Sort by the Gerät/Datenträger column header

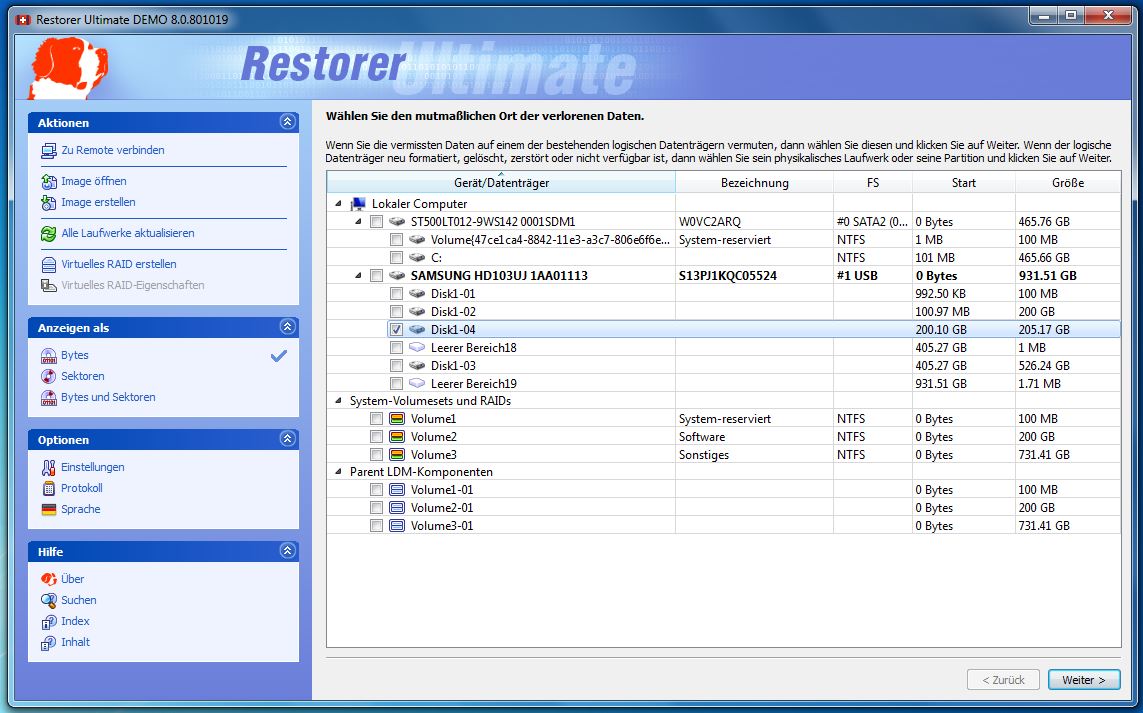501,182
